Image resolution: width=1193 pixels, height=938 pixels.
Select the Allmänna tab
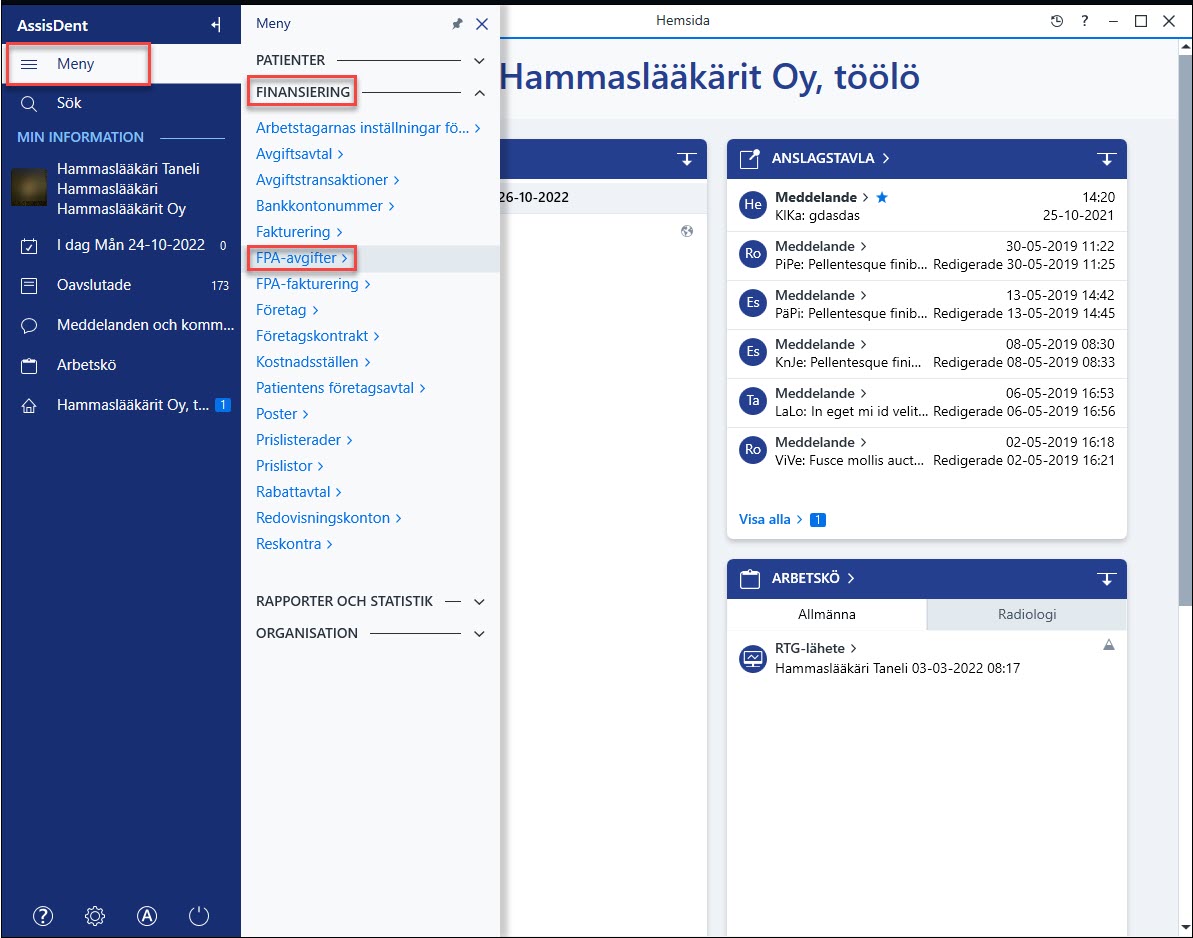pos(826,615)
